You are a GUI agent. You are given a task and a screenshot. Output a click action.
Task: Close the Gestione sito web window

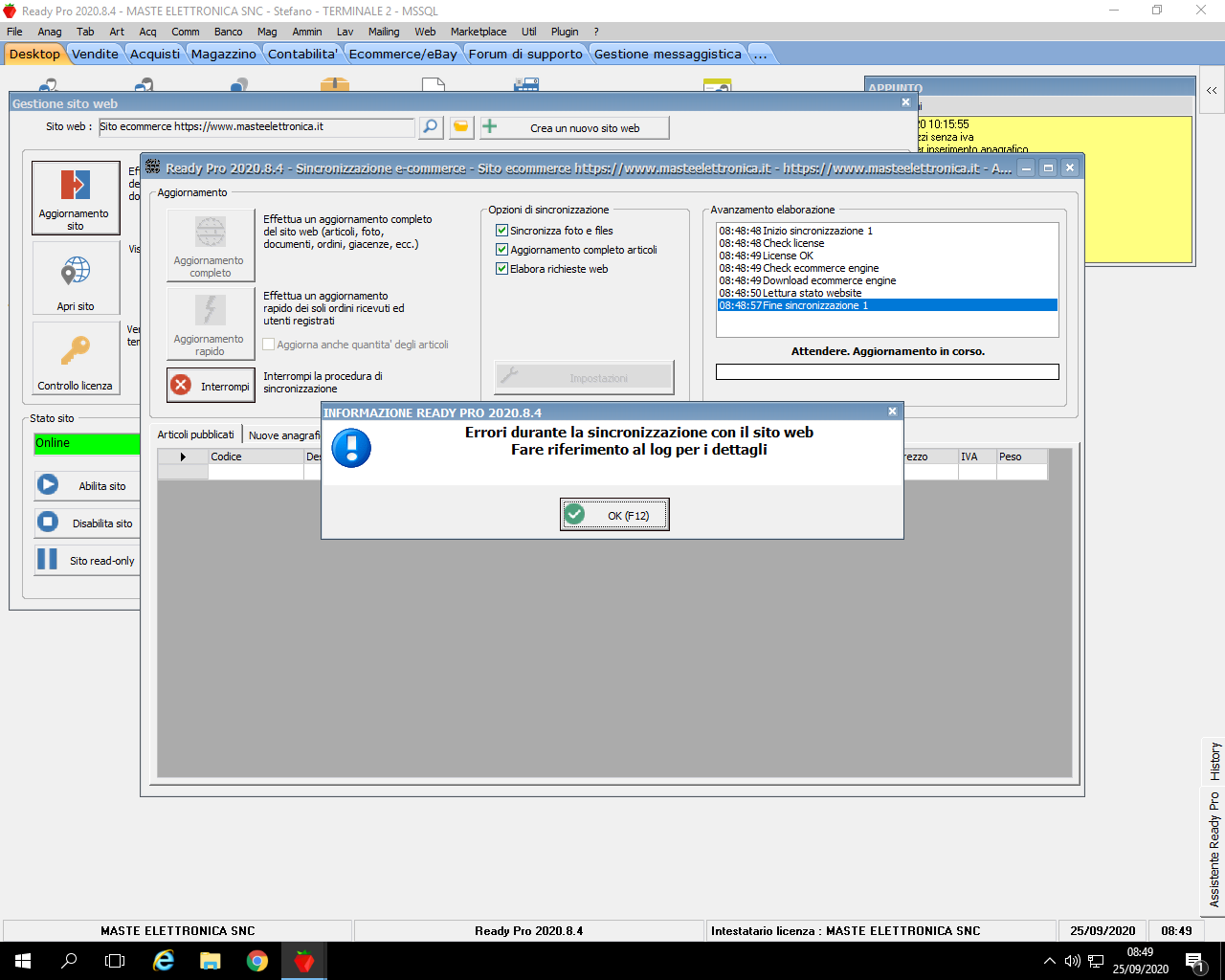coord(905,102)
